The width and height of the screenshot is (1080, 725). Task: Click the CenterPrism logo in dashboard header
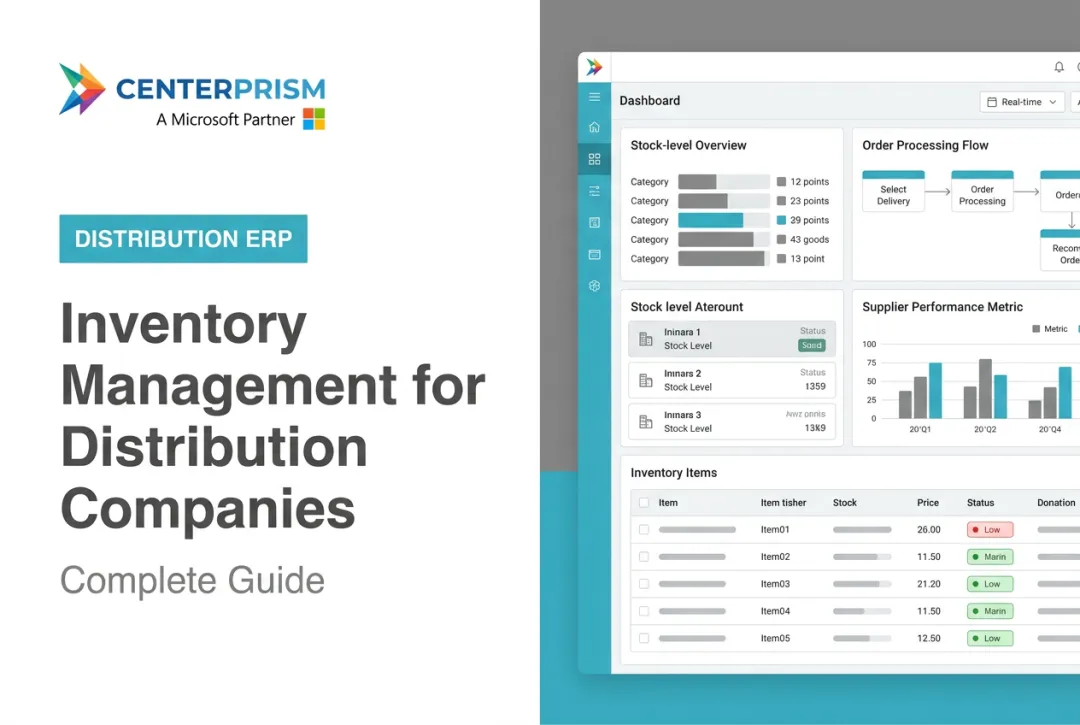(x=594, y=67)
